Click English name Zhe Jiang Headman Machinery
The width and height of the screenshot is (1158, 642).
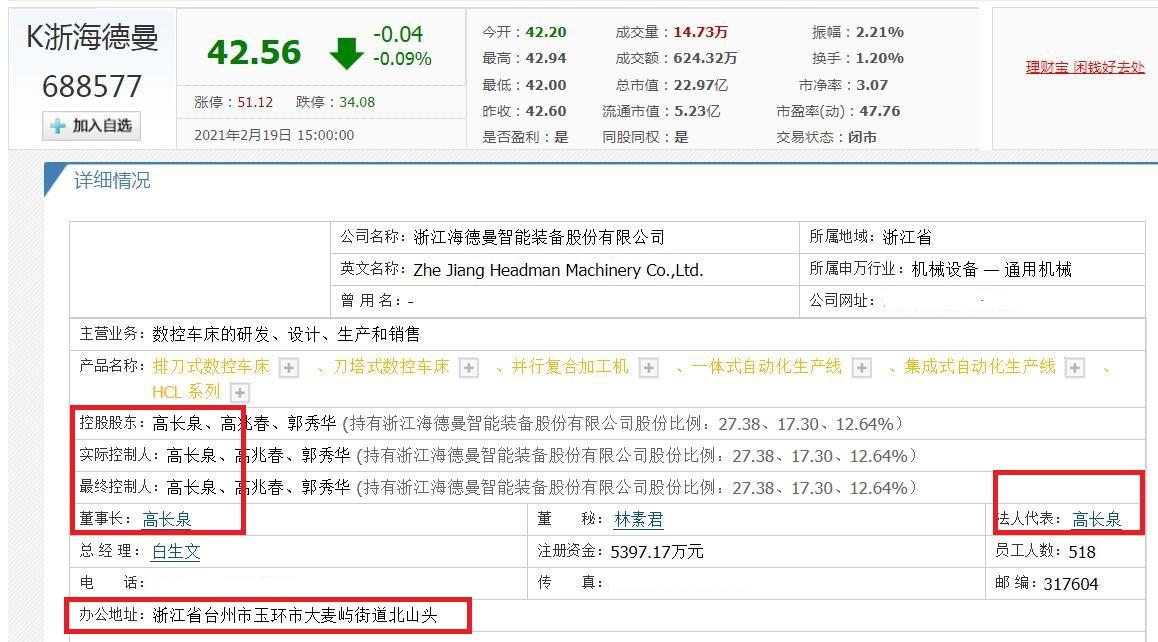pyautogui.click(x=558, y=270)
